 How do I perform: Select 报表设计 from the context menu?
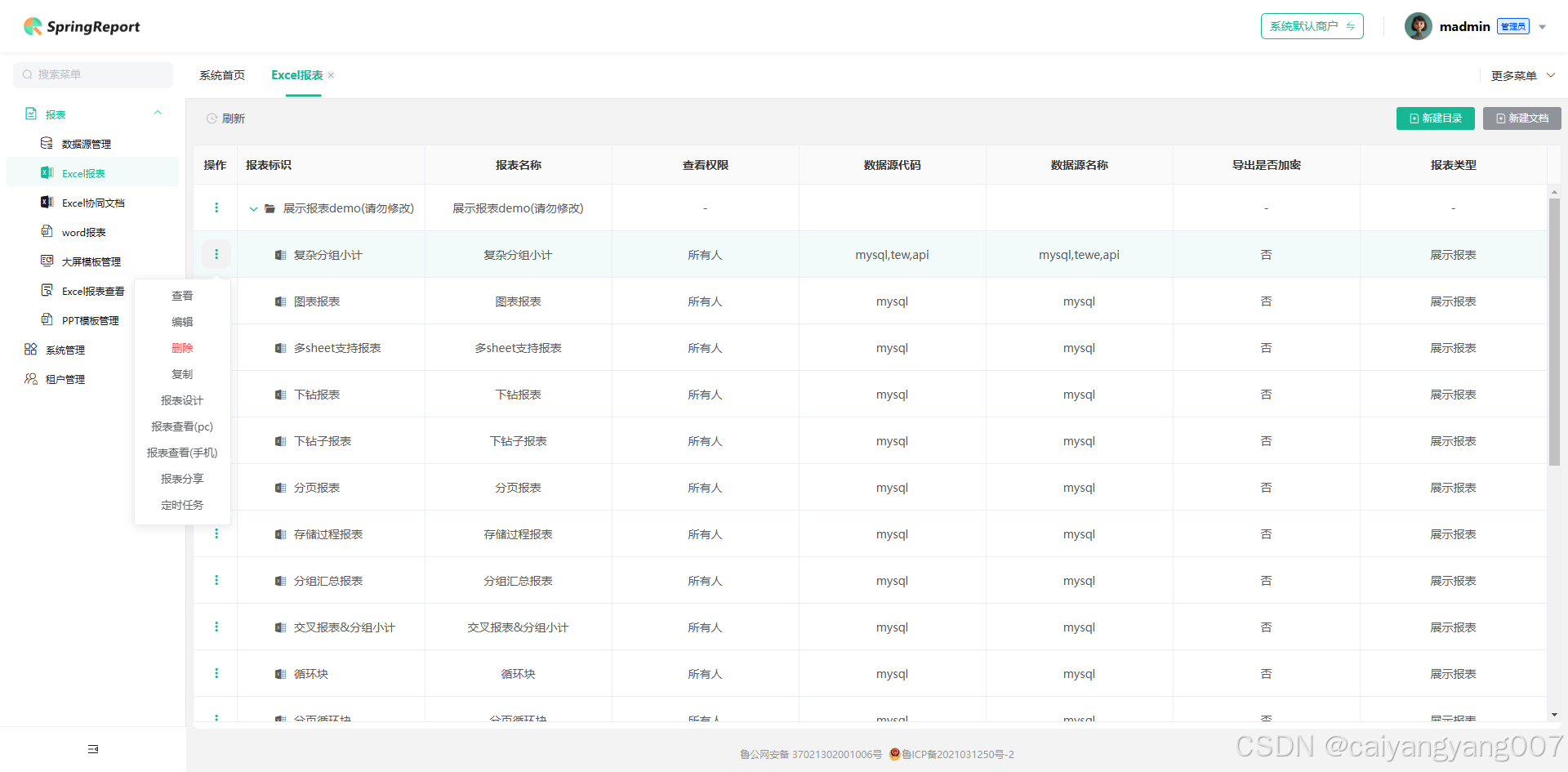pos(182,400)
